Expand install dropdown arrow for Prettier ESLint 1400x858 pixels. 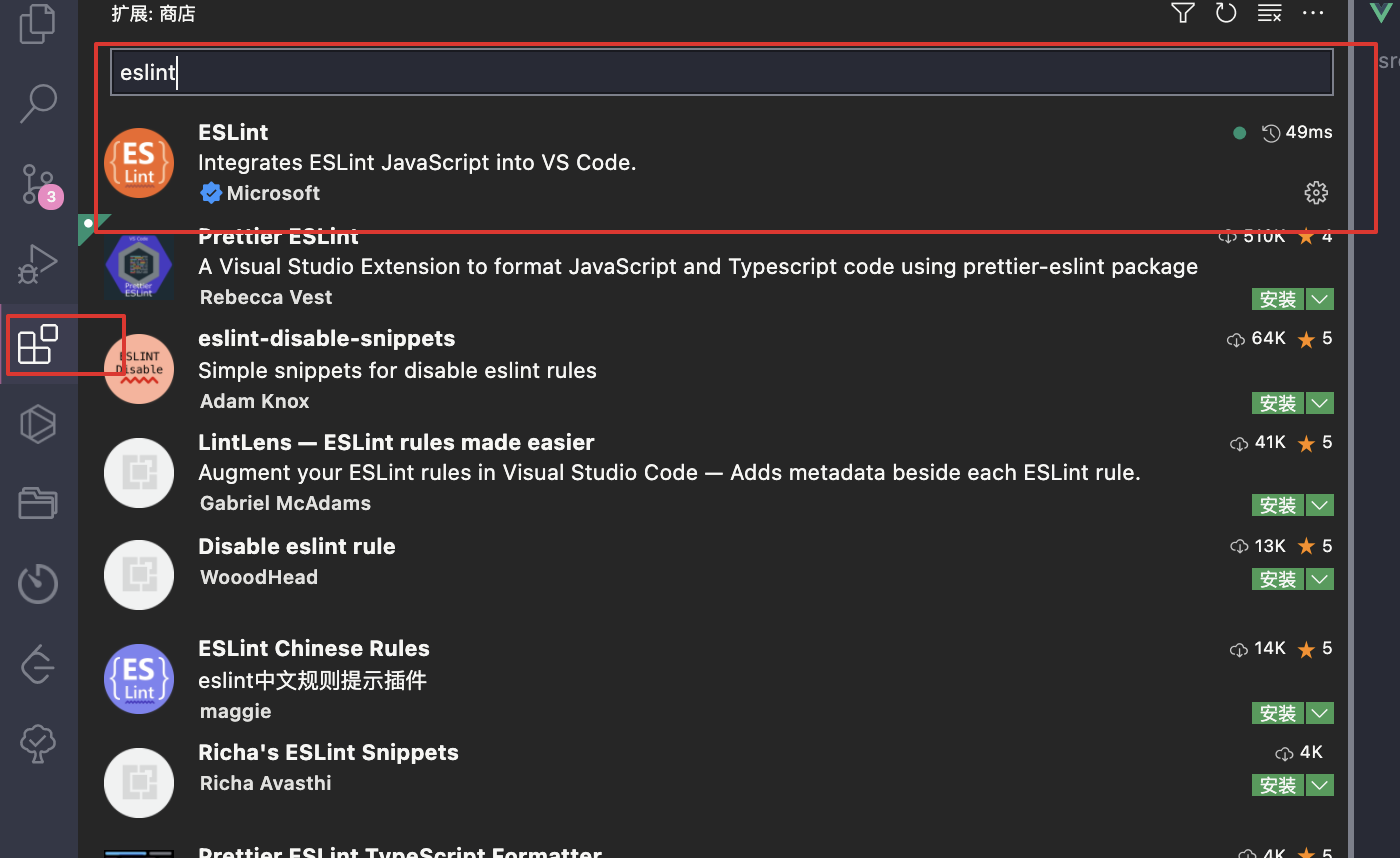point(1320,299)
